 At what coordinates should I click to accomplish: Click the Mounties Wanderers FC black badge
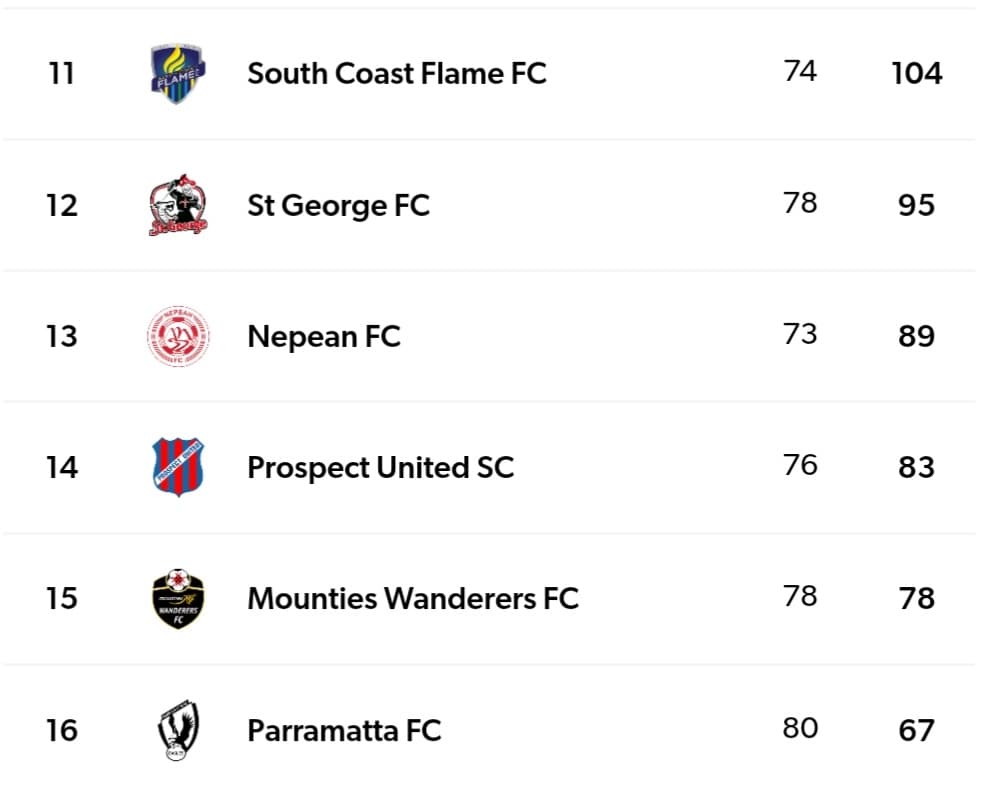[177, 599]
